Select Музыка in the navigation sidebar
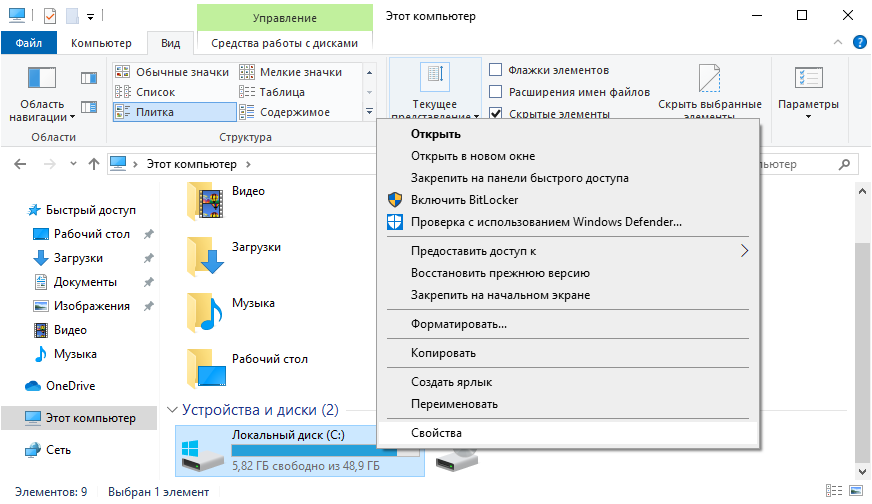 point(75,354)
